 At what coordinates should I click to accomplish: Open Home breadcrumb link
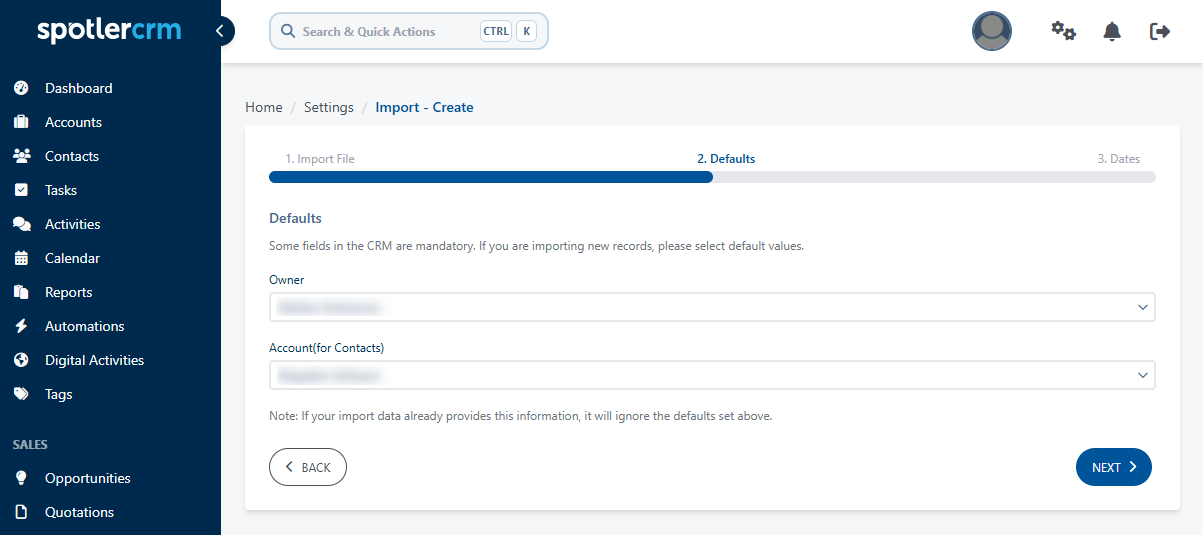coord(264,107)
